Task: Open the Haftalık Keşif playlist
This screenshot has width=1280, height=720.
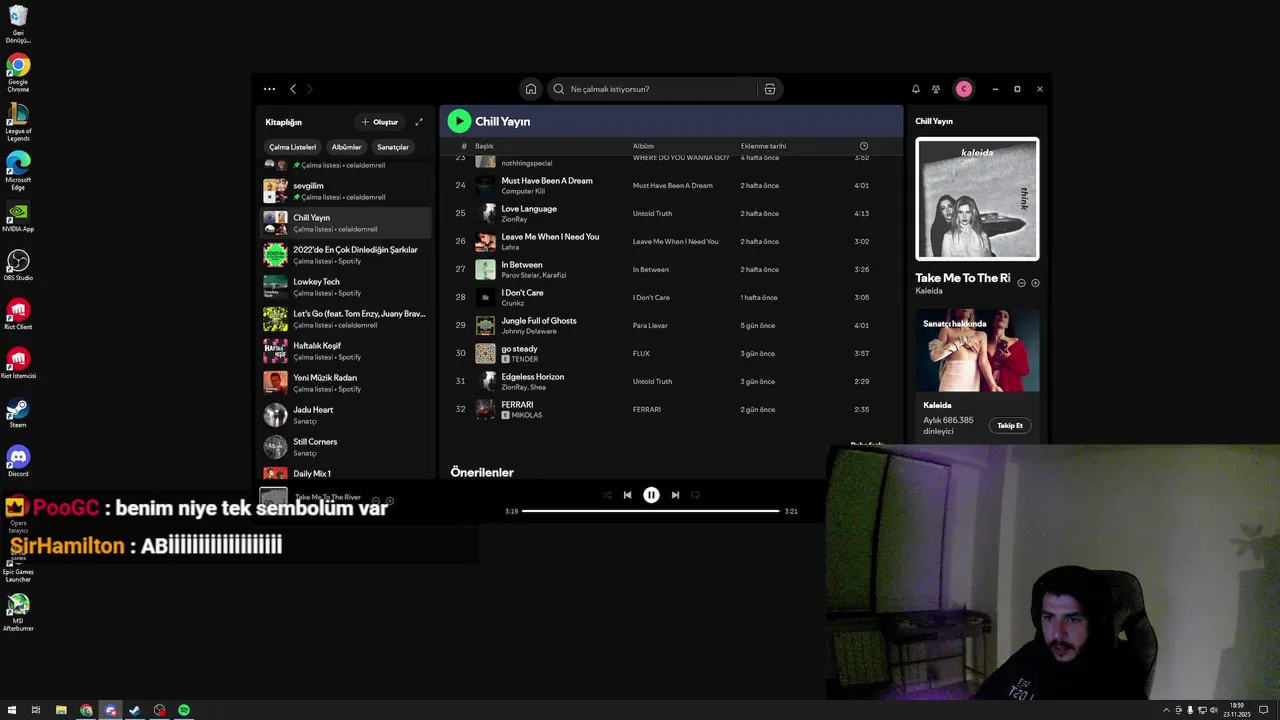Action: click(x=346, y=351)
